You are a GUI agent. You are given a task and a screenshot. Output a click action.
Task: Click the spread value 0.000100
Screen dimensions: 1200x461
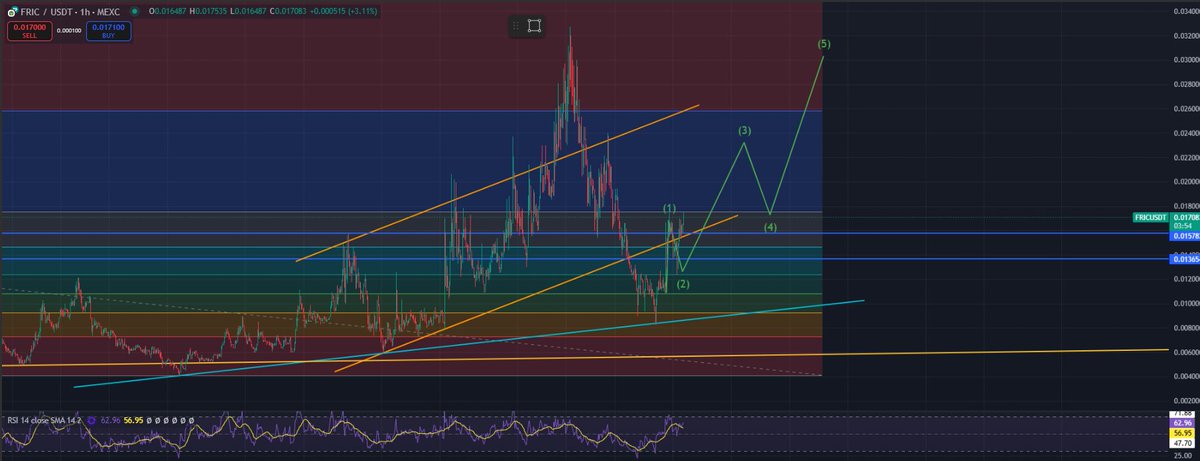[69, 30]
